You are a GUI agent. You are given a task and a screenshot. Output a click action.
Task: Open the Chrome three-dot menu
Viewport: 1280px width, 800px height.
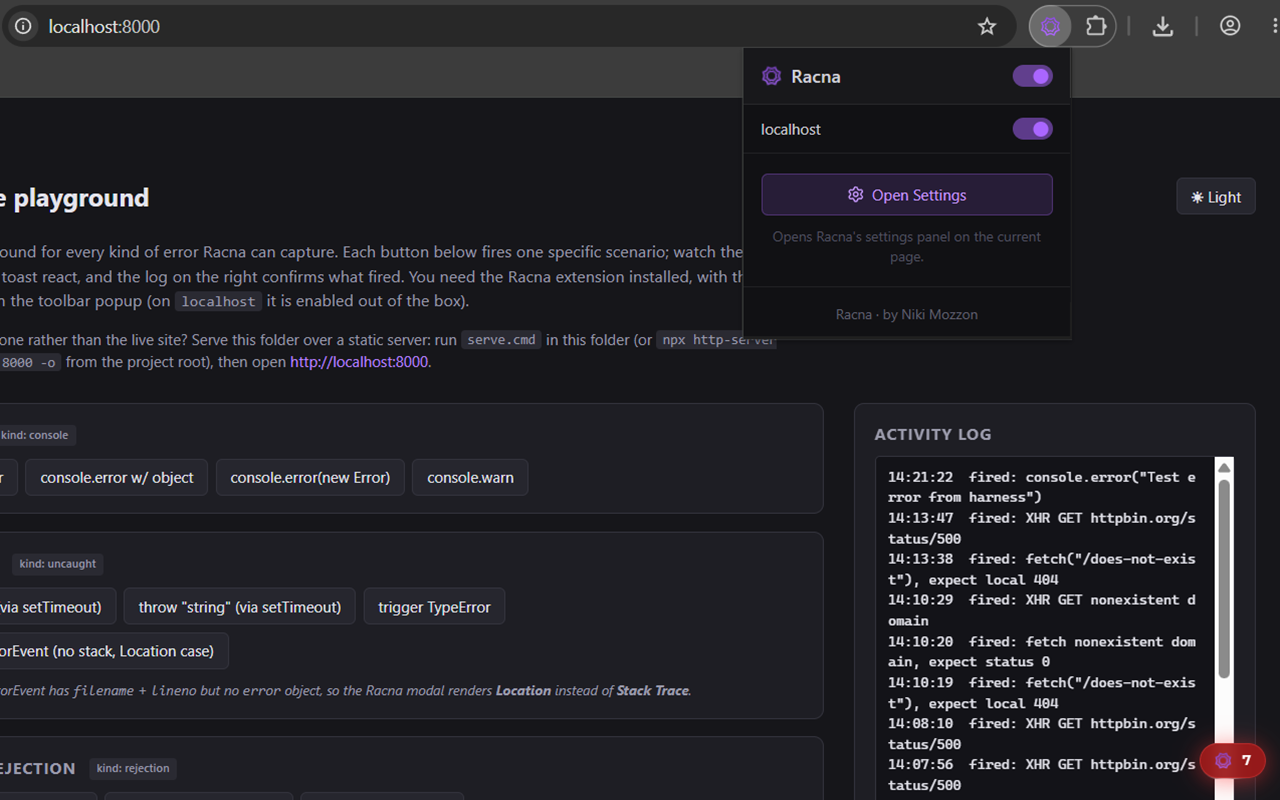(x=1274, y=27)
